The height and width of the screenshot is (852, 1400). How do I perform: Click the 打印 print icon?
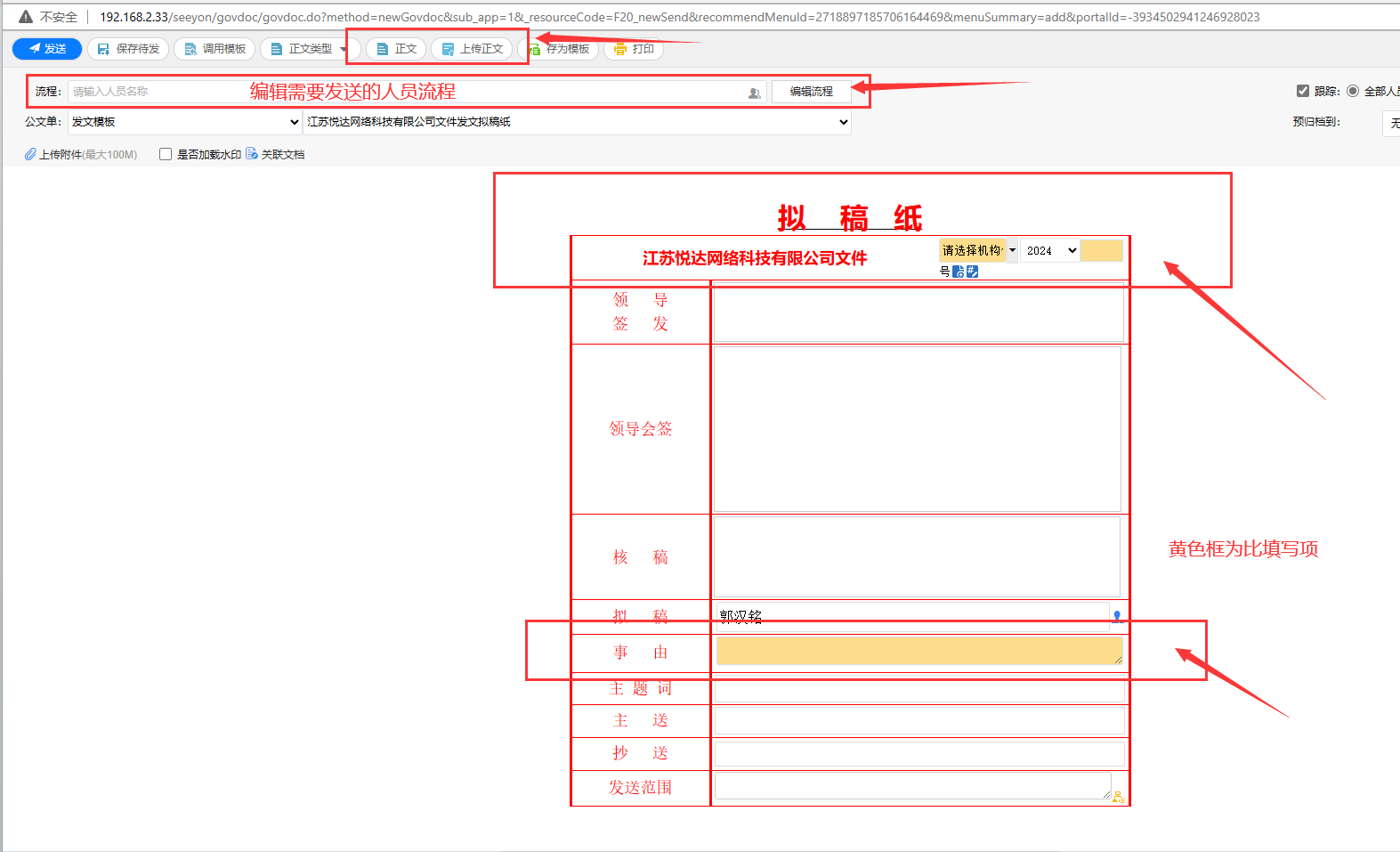pyautogui.click(x=620, y=49)
